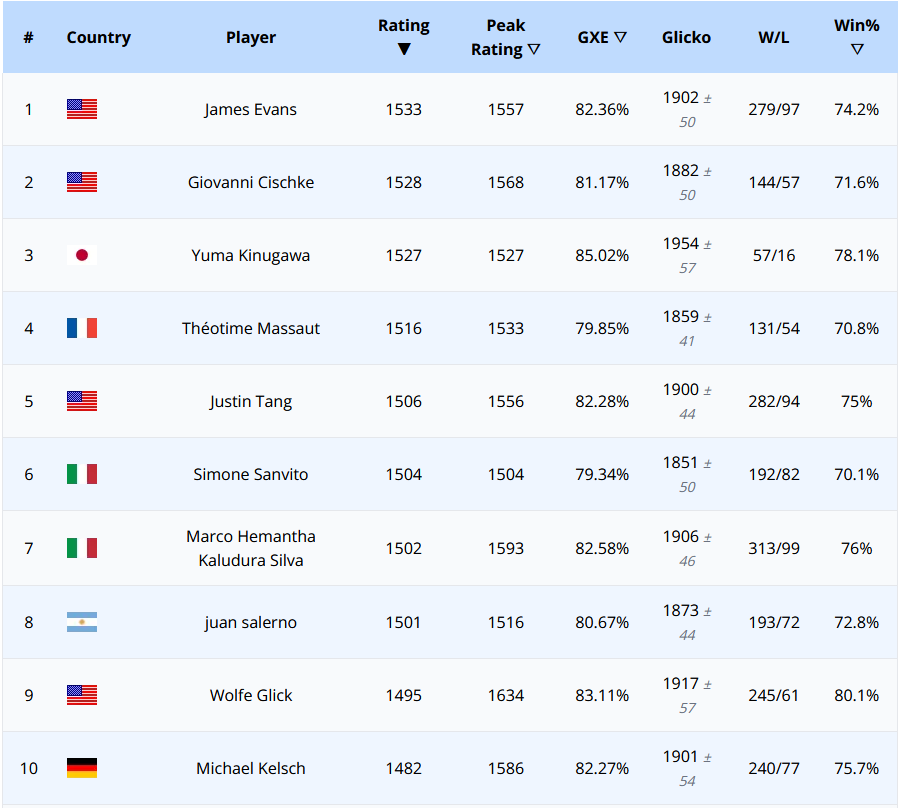
Task: Click the US flag beside Justin Tang
Action: 81,401
